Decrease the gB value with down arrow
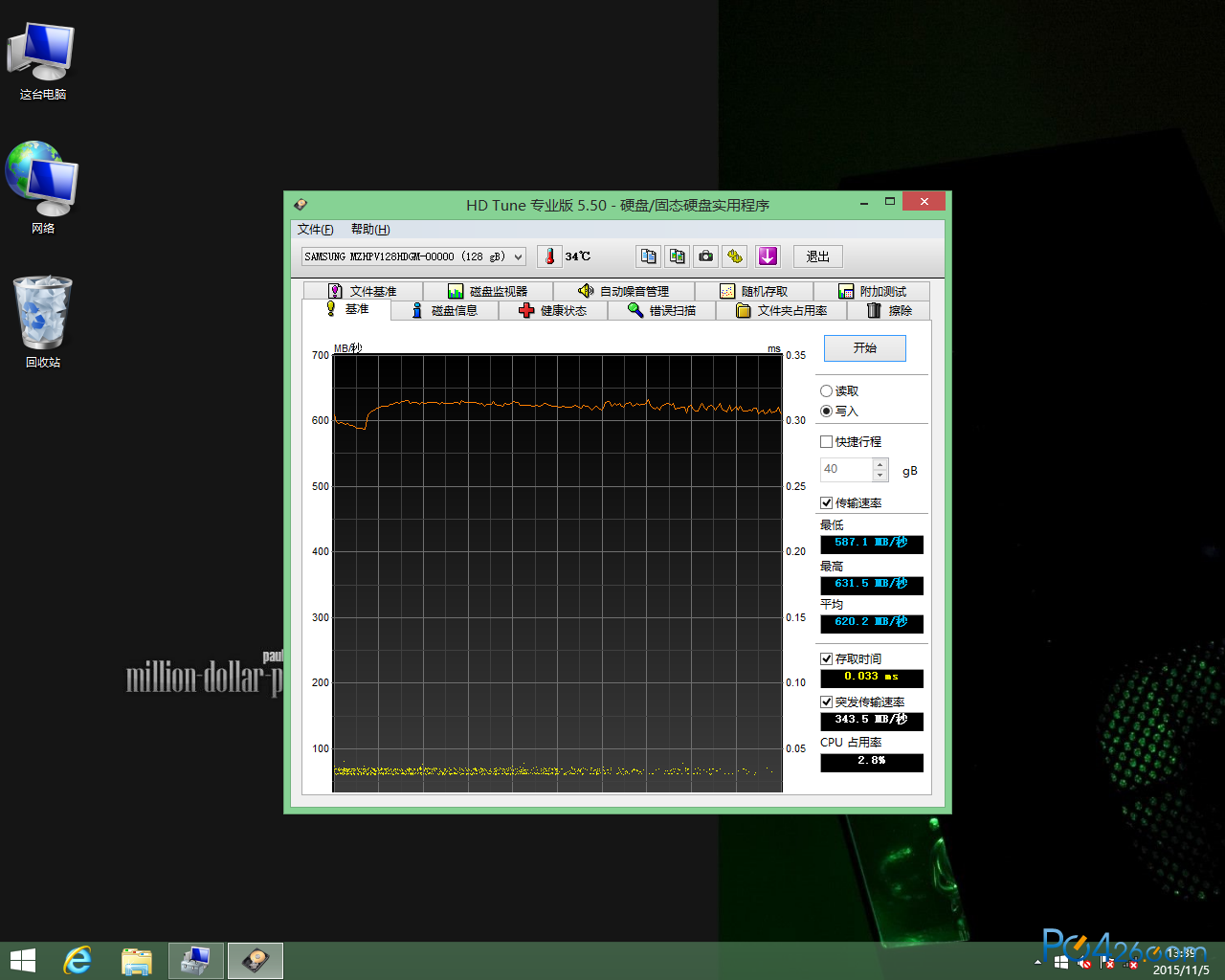 tap(880, 476)
